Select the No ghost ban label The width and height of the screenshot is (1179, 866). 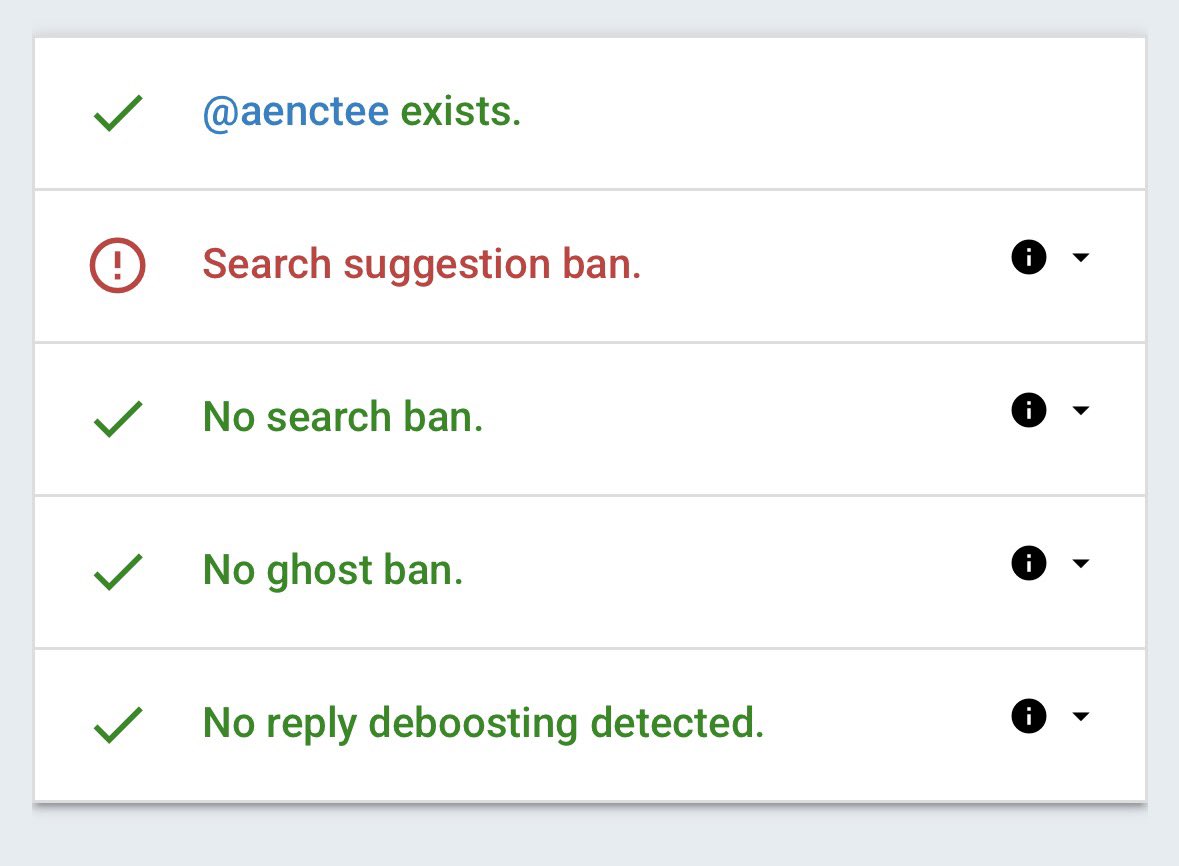point(333,571)
